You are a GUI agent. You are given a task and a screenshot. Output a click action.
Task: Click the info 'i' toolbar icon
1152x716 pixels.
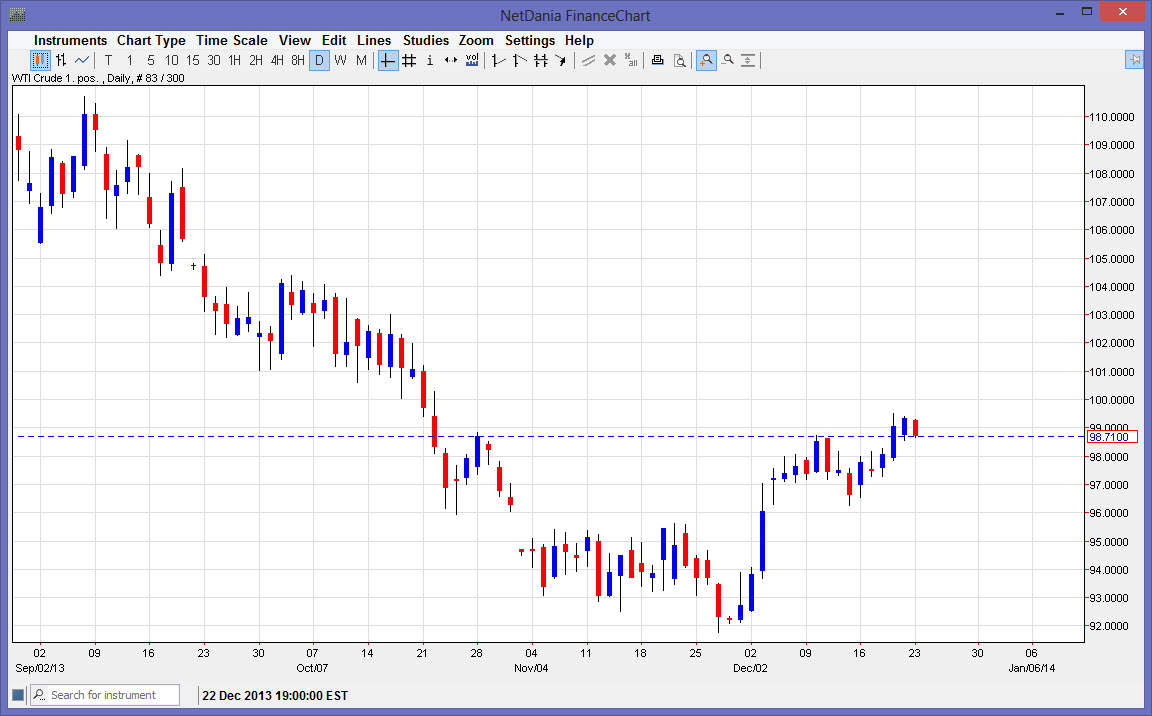tap(430, 60)
